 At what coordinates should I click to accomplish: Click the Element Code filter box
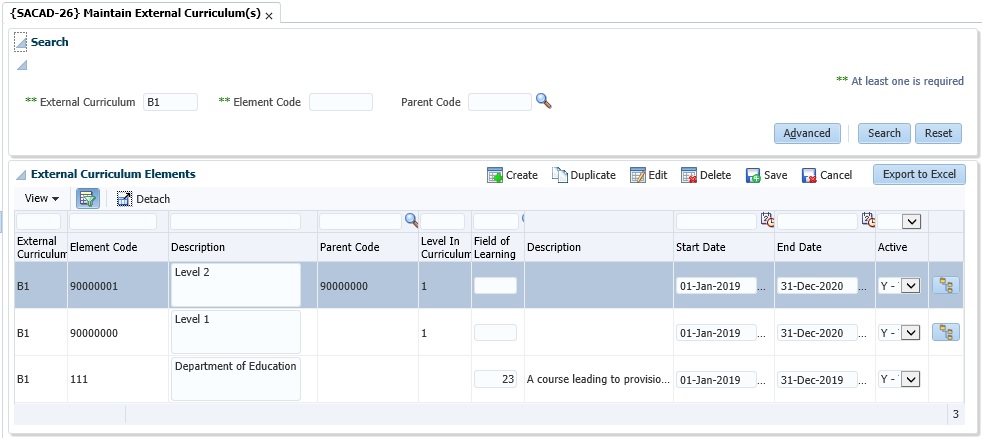(x=113, y=221)
